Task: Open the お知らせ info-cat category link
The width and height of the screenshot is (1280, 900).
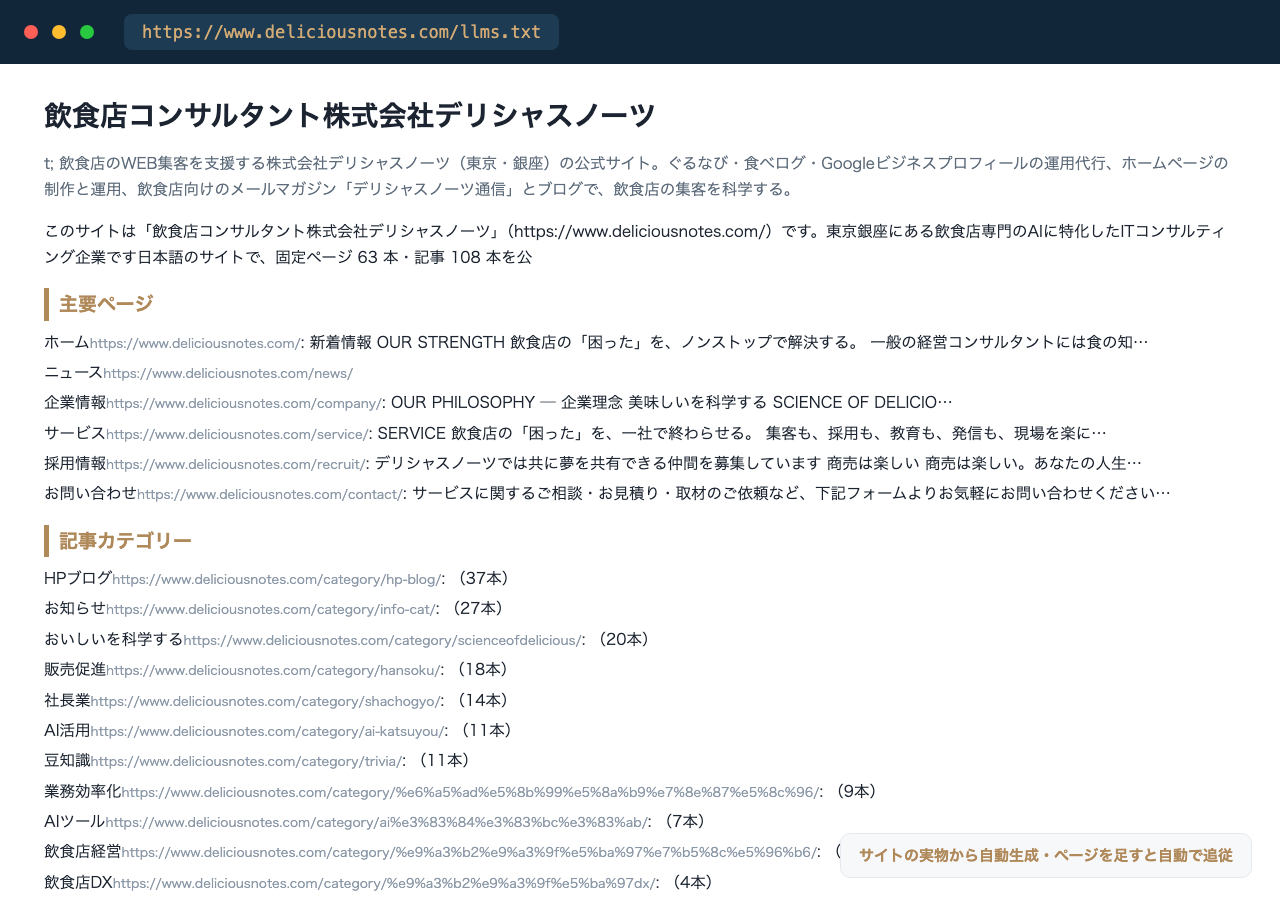Action: click(x=271, y=609)
